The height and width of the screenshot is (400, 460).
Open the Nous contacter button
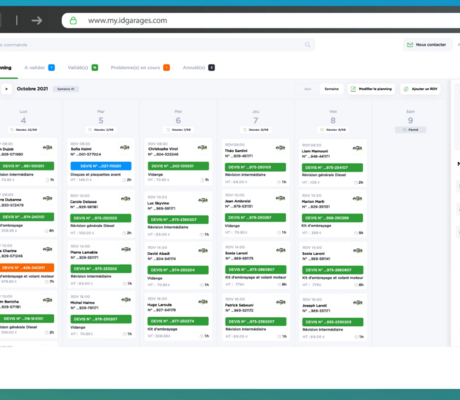coord(427,45)
